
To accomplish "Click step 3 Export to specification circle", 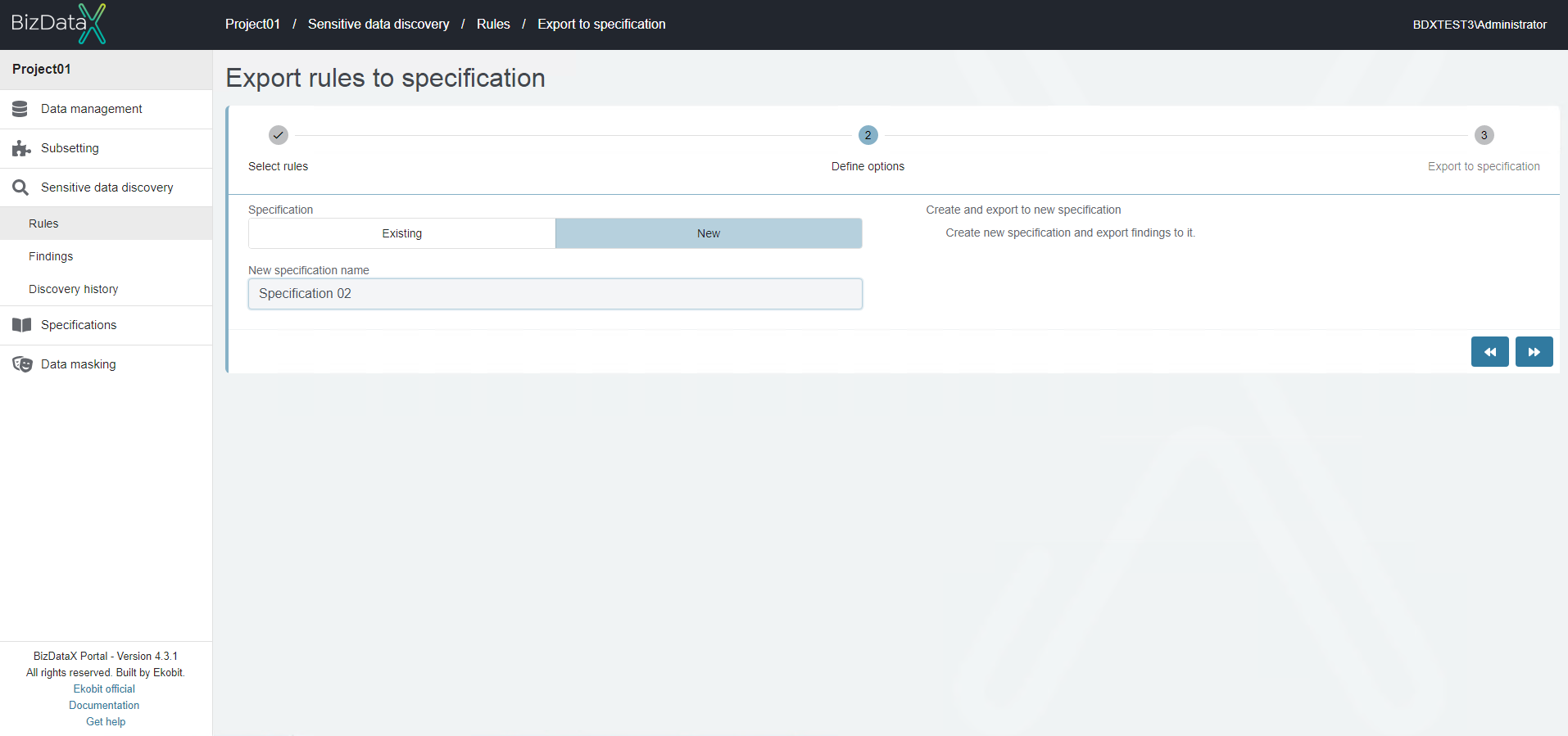I will pyautogui.click(x=1484, y=135).
